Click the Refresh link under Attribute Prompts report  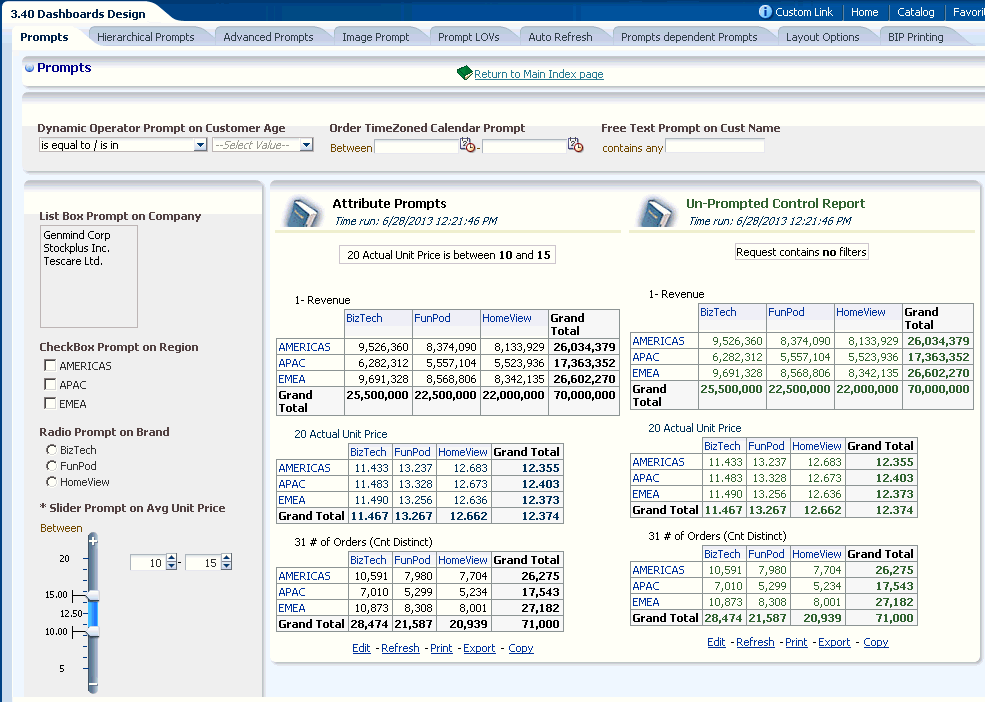[x=400, y=648]
